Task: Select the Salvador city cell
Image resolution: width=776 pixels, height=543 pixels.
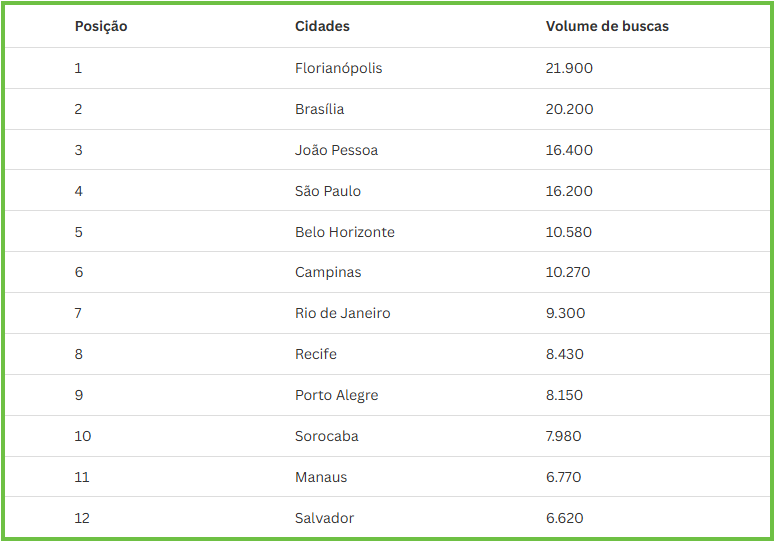Action: click(x=324, y=518)
